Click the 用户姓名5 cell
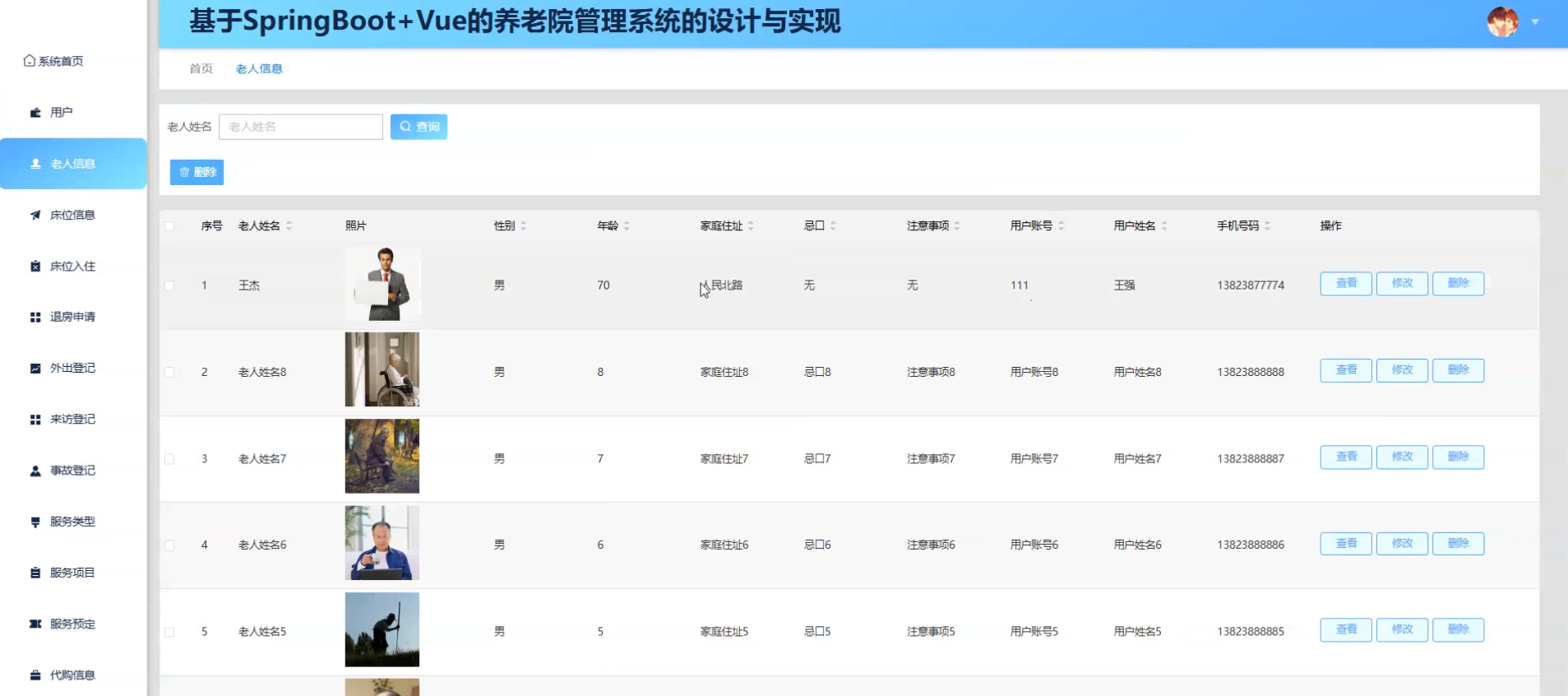1568x696 pixels. [x=1138, y=632]
